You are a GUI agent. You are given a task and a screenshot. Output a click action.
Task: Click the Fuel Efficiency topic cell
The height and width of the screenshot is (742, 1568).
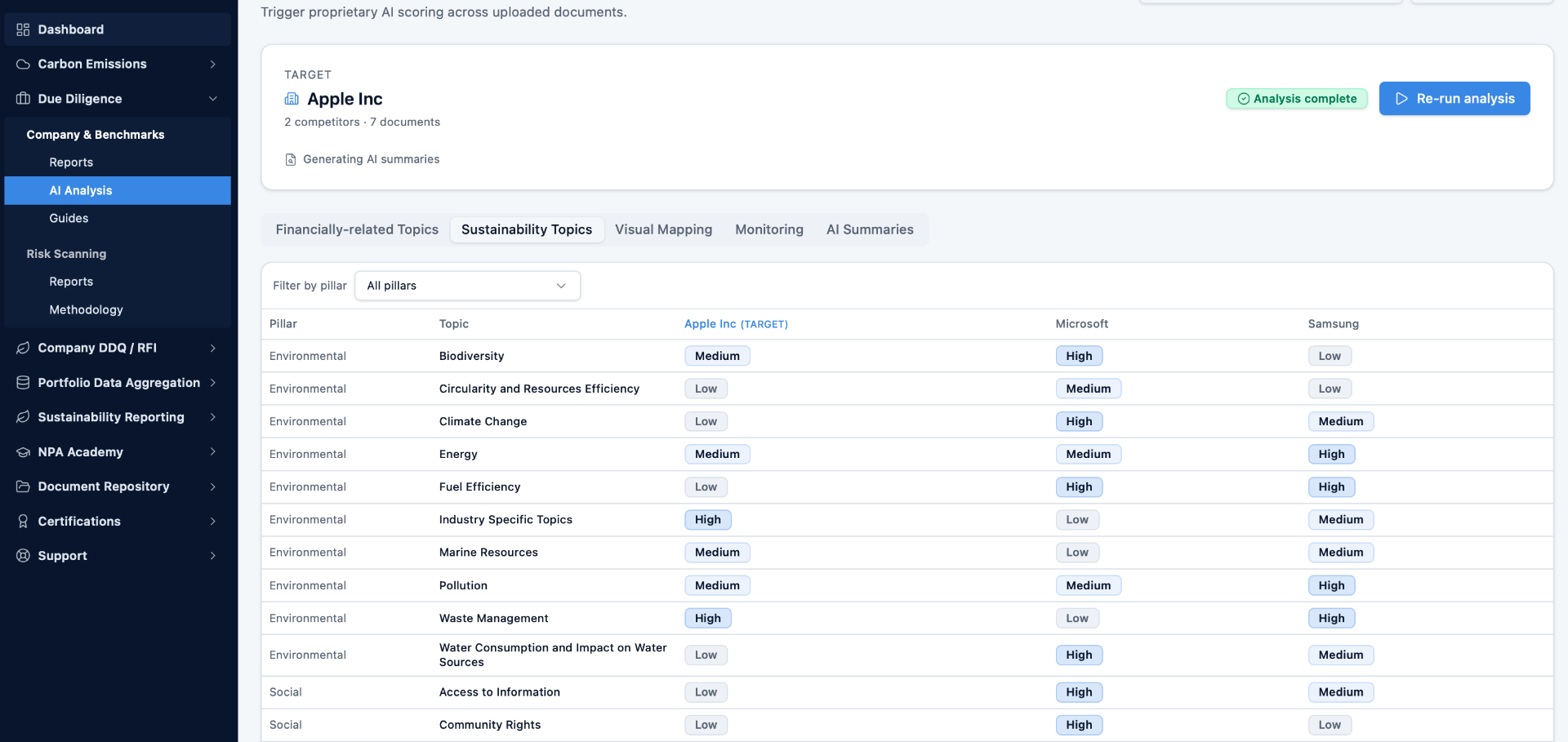coord(479,487)
